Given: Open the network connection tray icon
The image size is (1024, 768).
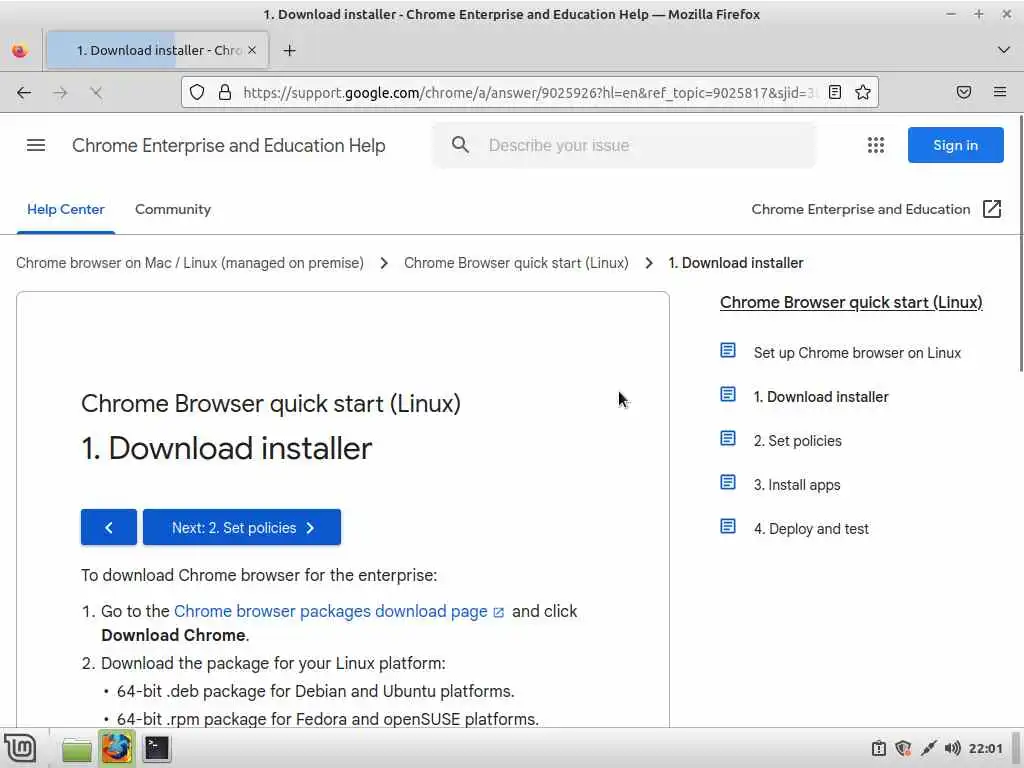Looking at the screenshot, I should pos(928,748).
